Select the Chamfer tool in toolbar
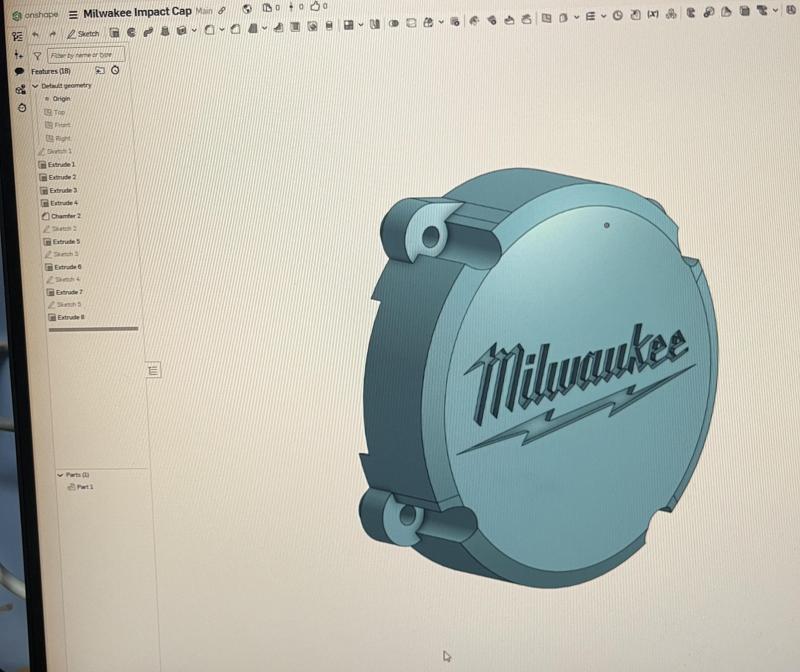The width and height of the screenshot is (800, 672). (235, 29)
